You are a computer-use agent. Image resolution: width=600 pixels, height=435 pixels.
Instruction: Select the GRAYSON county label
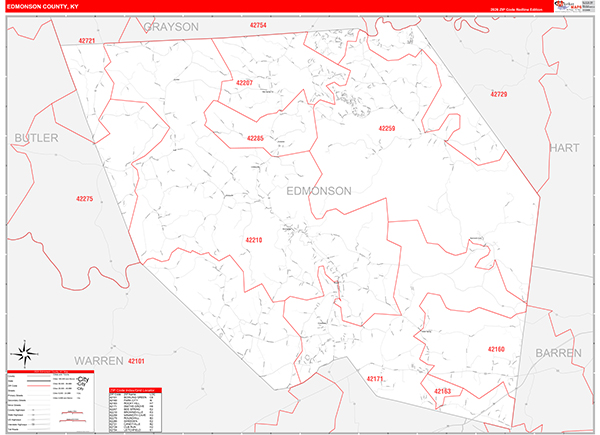tap(171, 27)
